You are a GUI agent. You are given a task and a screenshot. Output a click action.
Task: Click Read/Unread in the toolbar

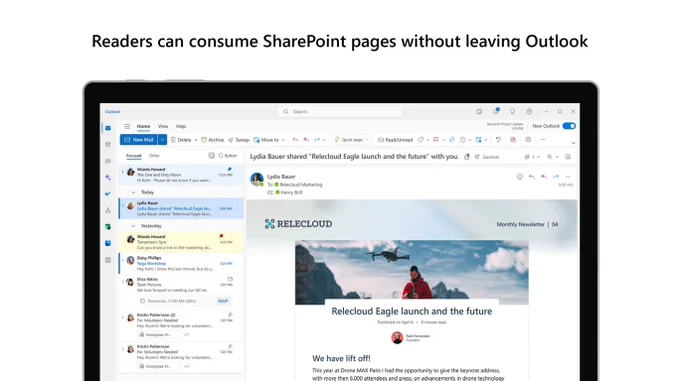pyautogui.click(x=395, y=140)
